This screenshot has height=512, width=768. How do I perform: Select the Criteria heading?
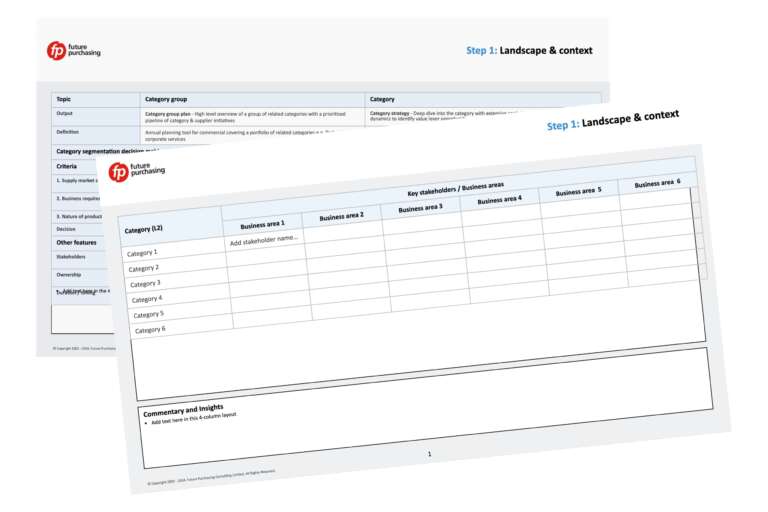[x=67, y=166]
